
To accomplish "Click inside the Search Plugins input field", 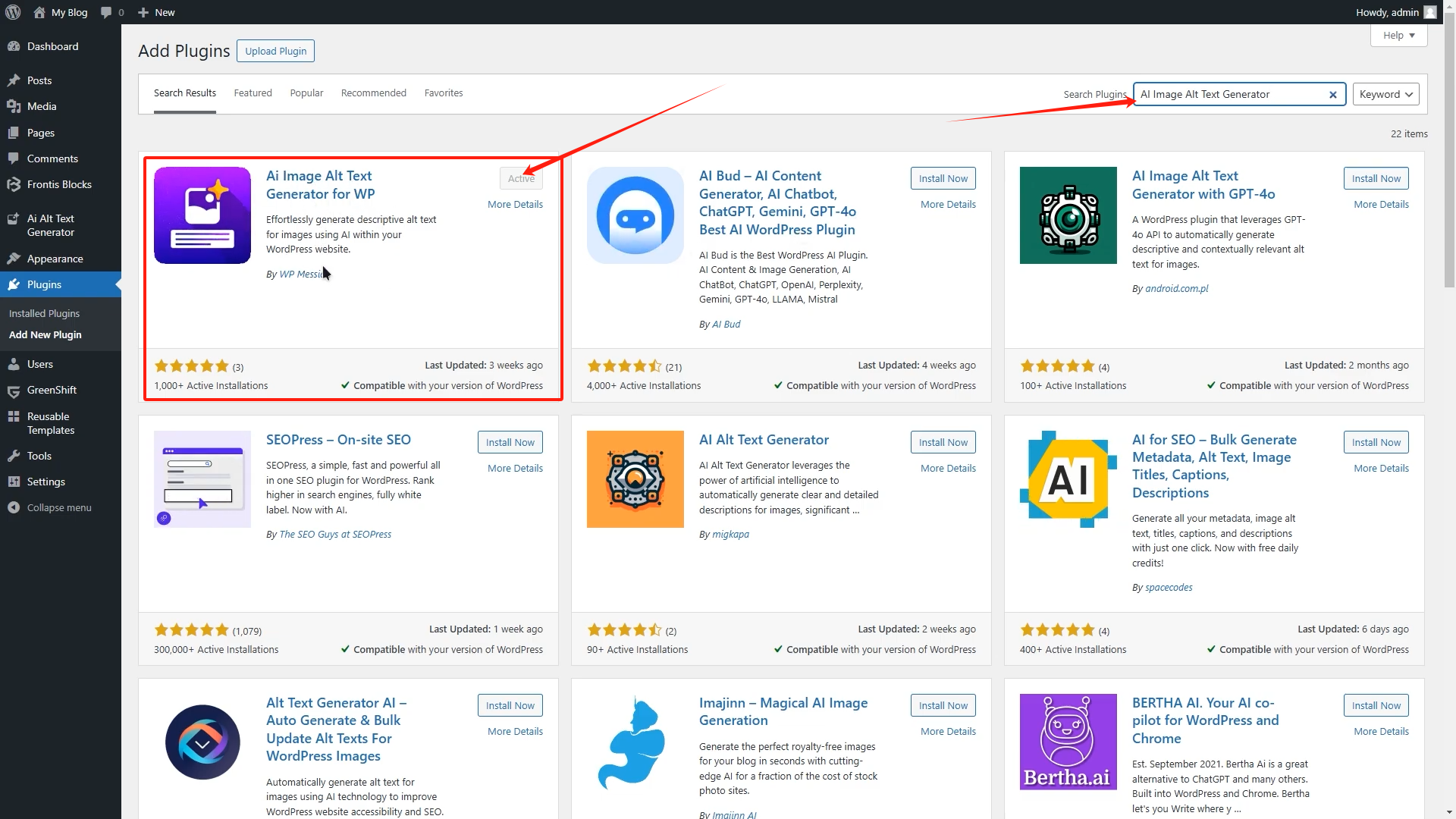I will (1228, 94).
